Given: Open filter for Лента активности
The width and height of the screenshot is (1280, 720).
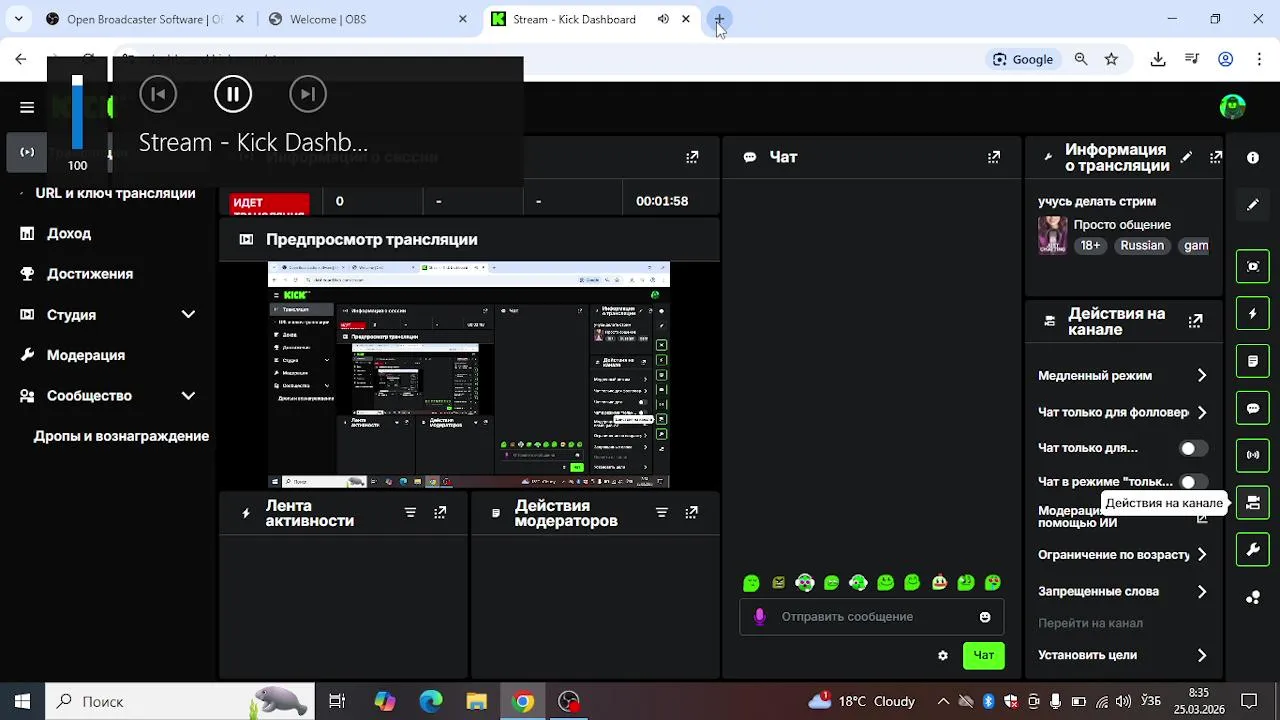Looking at the screenshot, I should (x=410, y=512).
